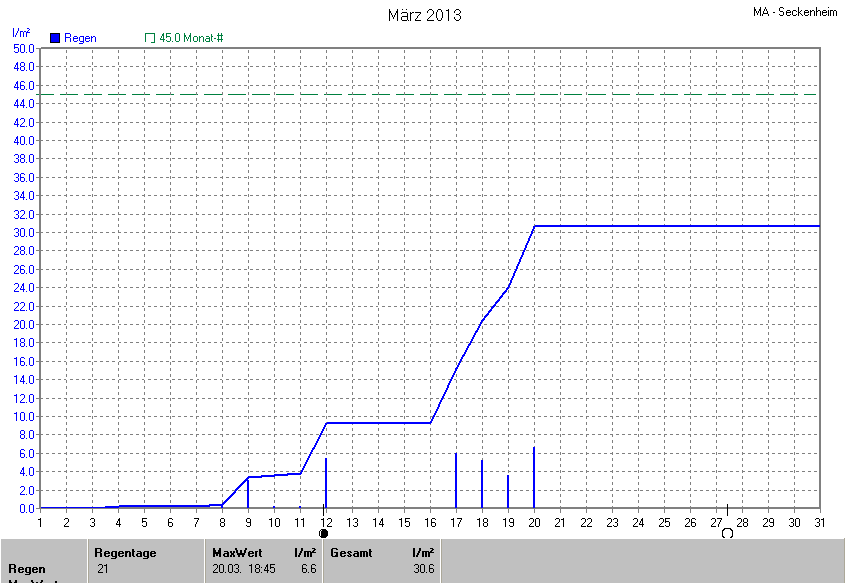Click the l/m² y-axis unit label
The height and width of the screenshot is (583, 845).
click(22, 33)
